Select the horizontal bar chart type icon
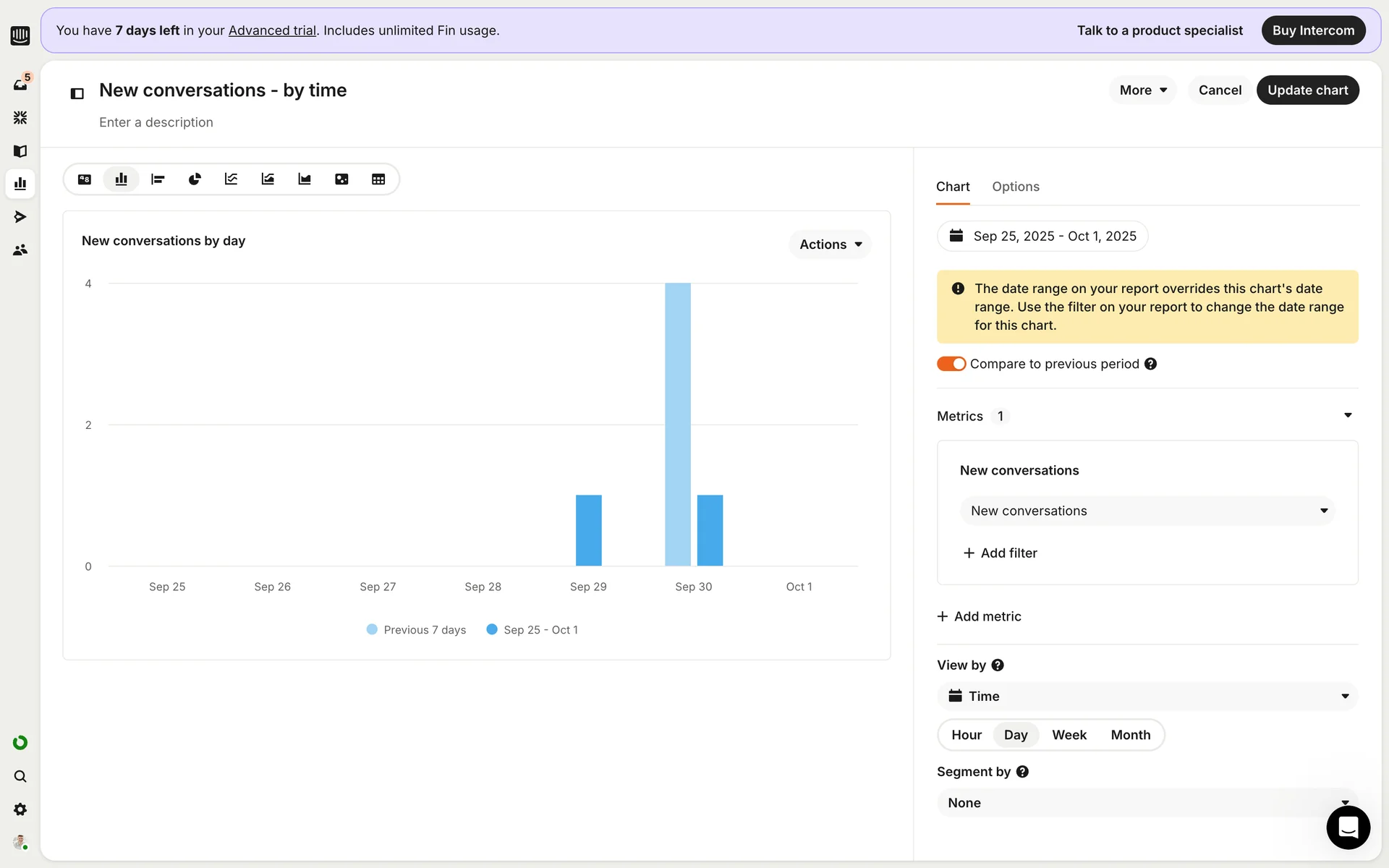 [x=158, y=179]
